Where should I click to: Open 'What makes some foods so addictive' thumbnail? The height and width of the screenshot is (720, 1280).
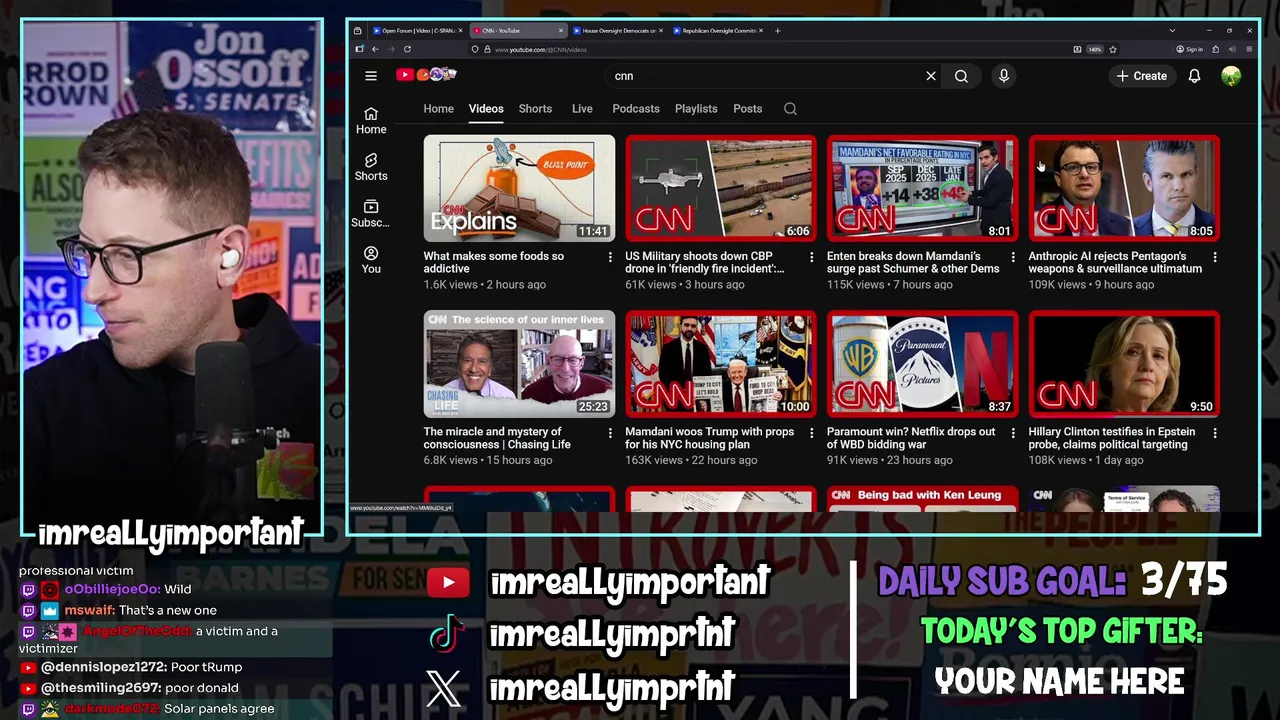pyautogui.click(x=519, y=188)
